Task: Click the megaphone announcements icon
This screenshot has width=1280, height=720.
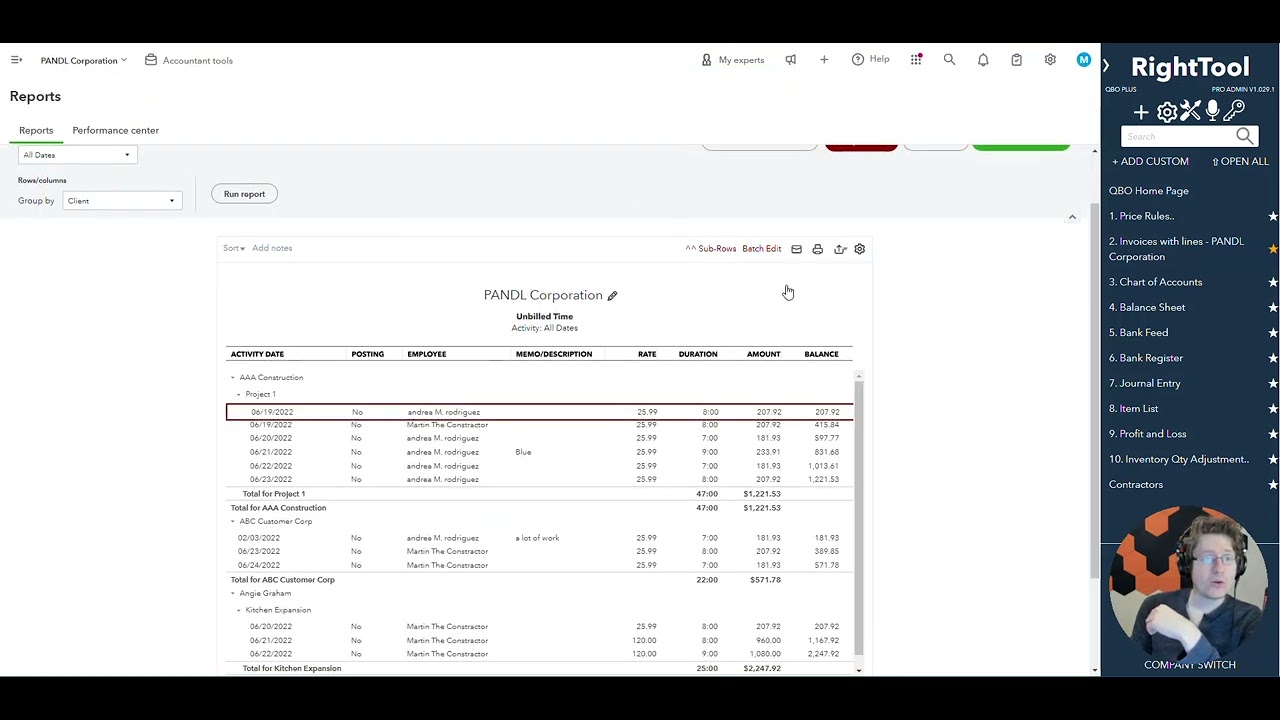Action: [x=791, y=60]
